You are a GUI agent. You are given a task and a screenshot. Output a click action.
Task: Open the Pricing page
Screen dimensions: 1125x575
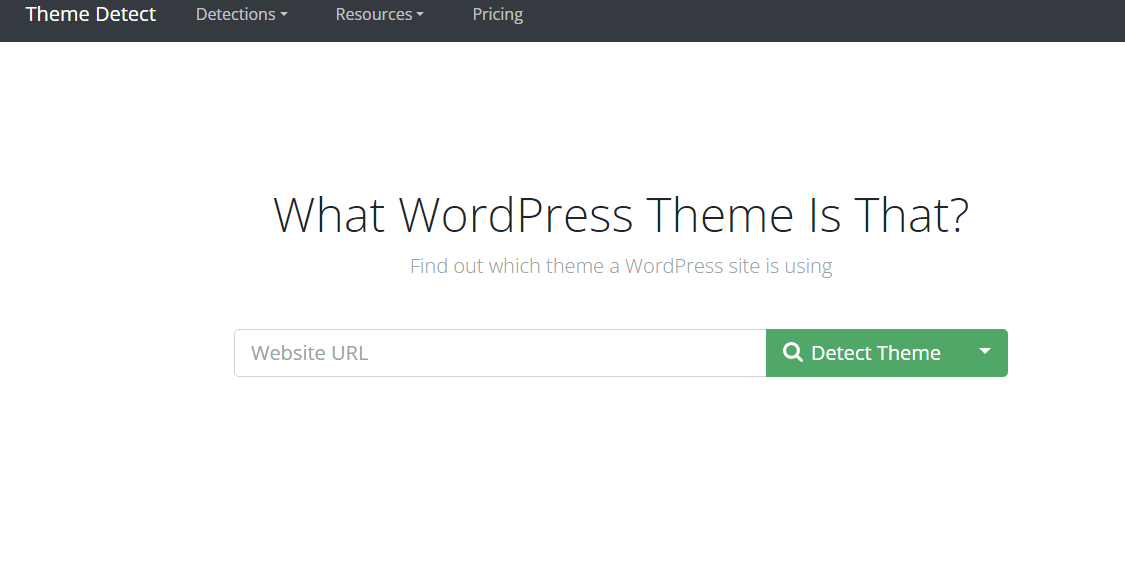tap(498, 14)
